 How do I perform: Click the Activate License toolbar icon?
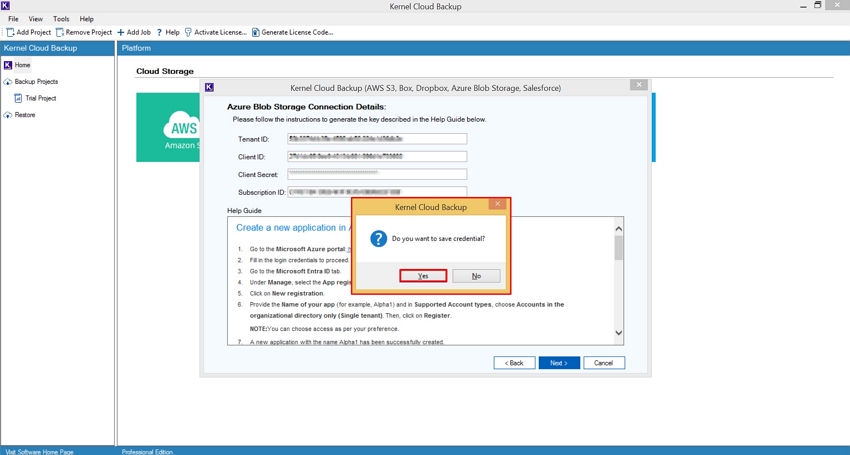point(188,33)
